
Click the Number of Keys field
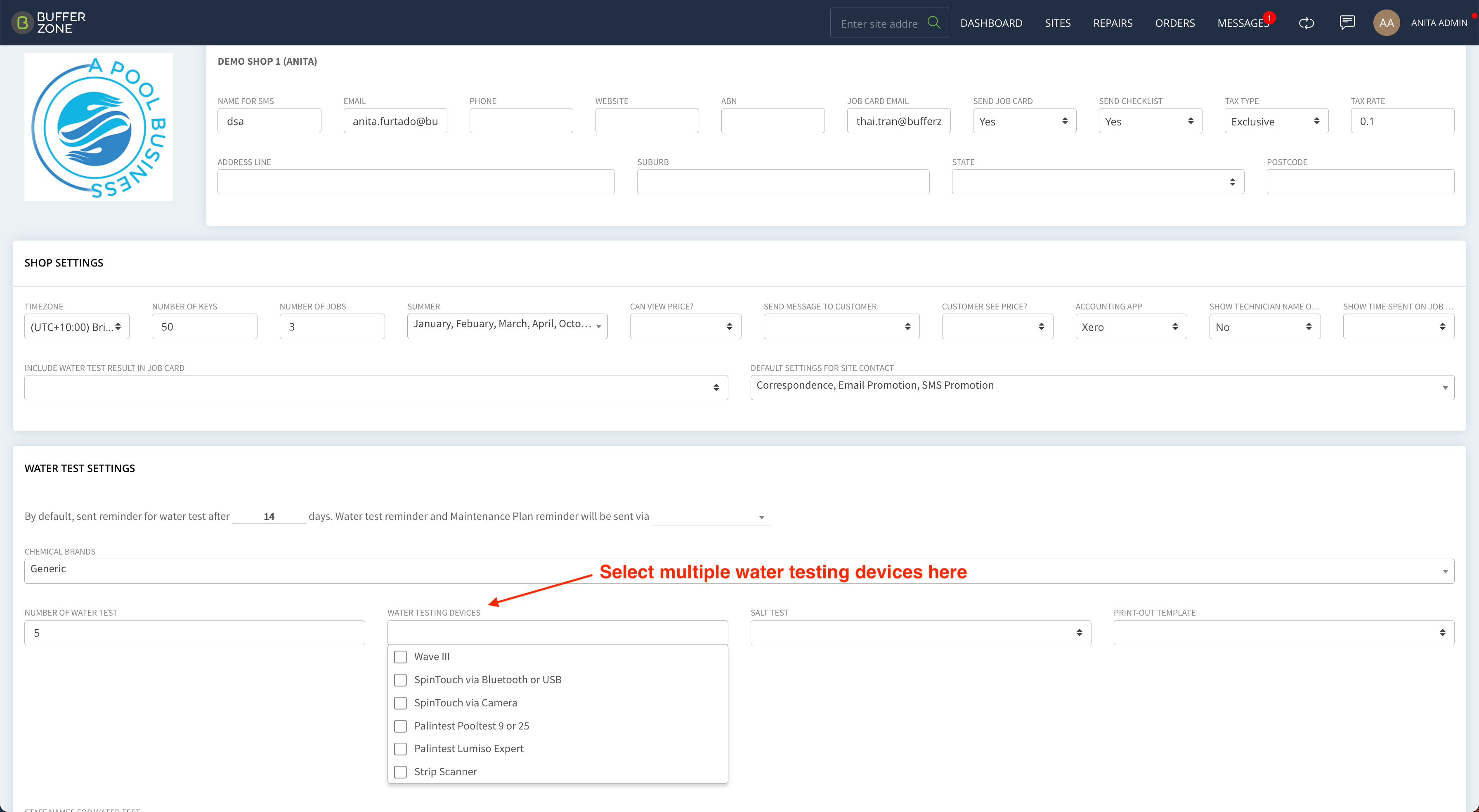[204, 327]
